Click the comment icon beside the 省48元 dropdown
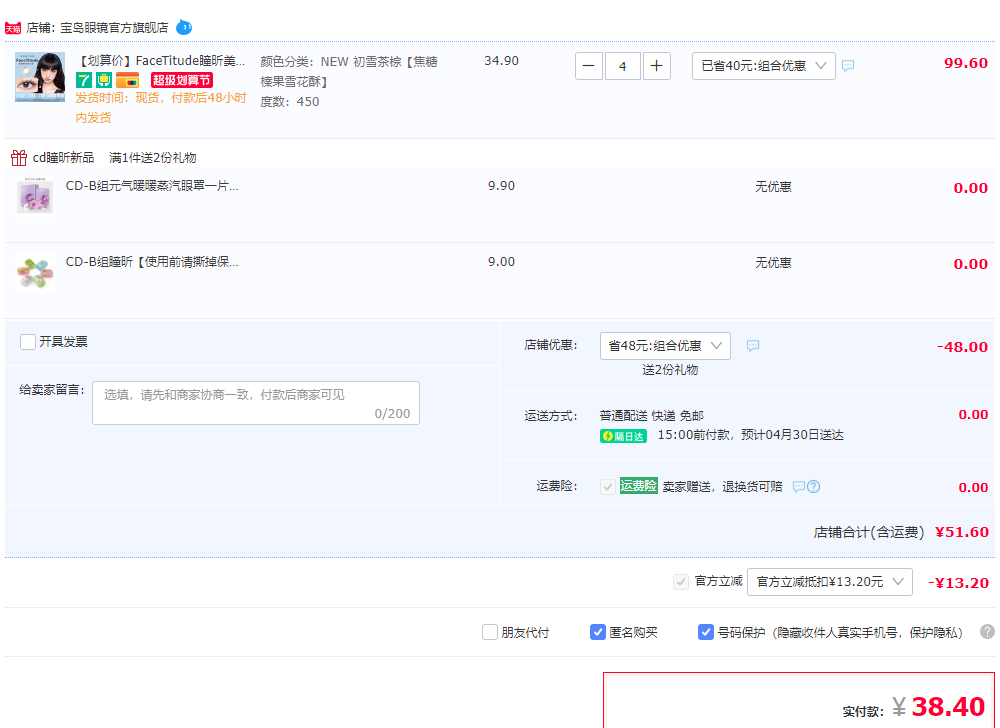 tap(753, 346)
